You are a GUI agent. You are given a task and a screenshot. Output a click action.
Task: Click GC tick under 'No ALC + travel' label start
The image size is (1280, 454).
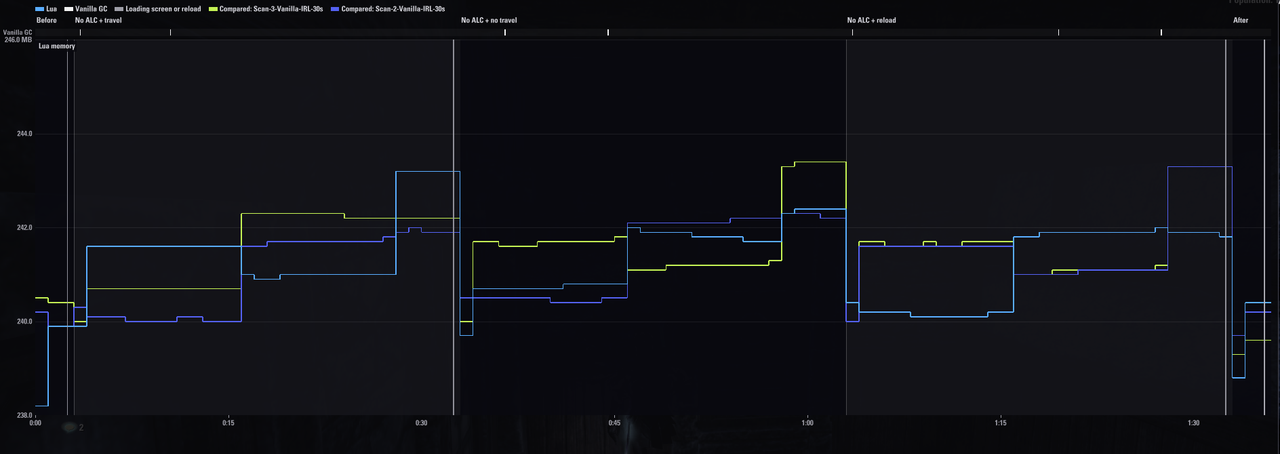80,32
